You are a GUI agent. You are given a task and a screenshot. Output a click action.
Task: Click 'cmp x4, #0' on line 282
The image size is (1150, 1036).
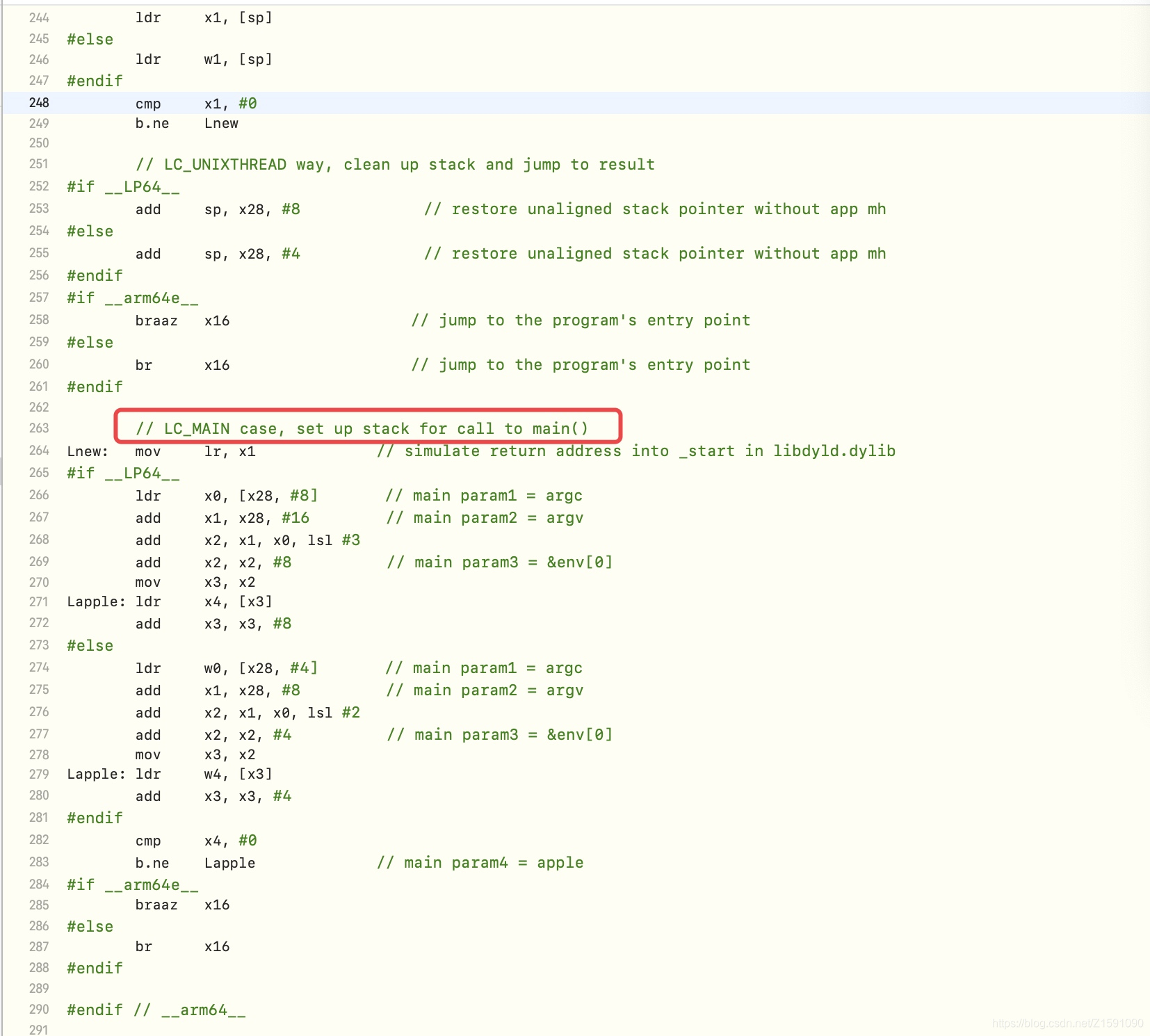point(196,841)
